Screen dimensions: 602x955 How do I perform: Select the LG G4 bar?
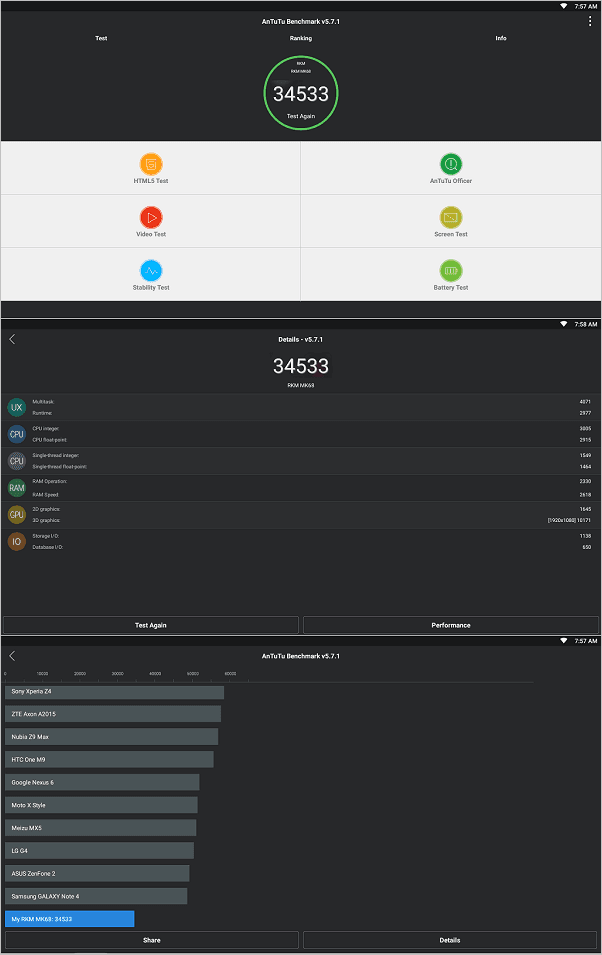(99, 851)
